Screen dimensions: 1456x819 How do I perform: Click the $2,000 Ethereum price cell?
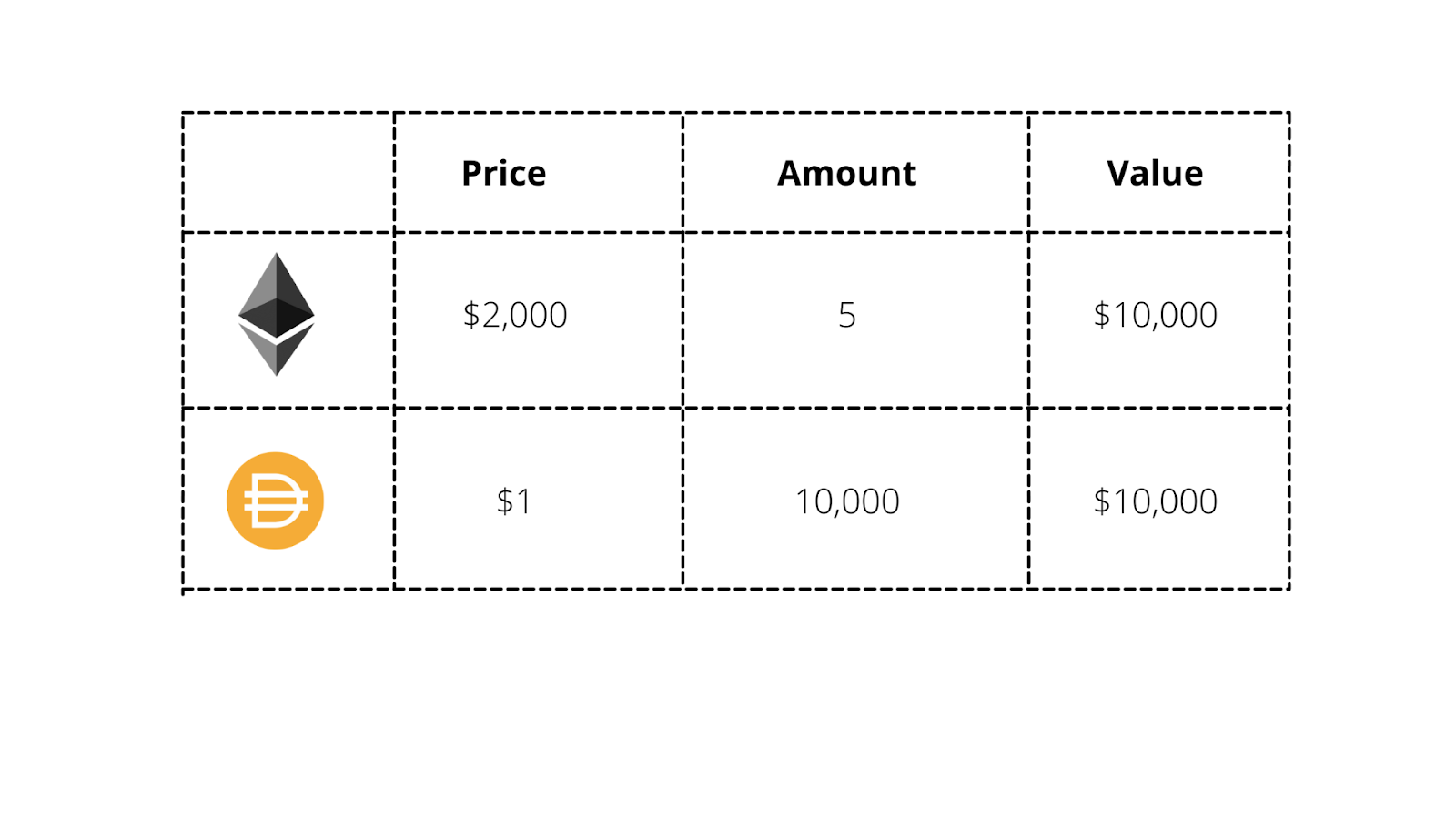point(515,315)
